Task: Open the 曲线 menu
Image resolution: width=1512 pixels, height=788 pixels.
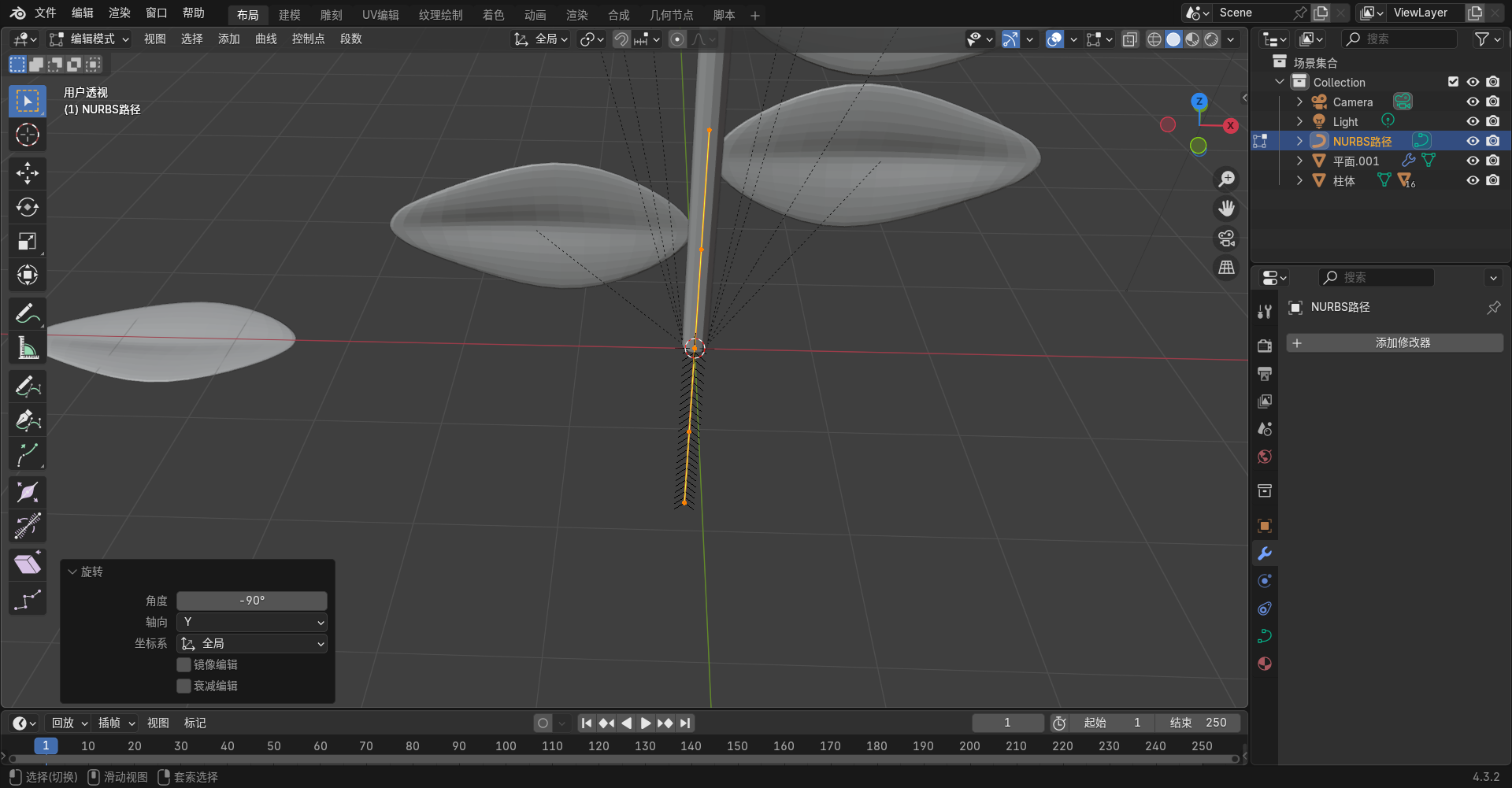Action: pos(265,39)
